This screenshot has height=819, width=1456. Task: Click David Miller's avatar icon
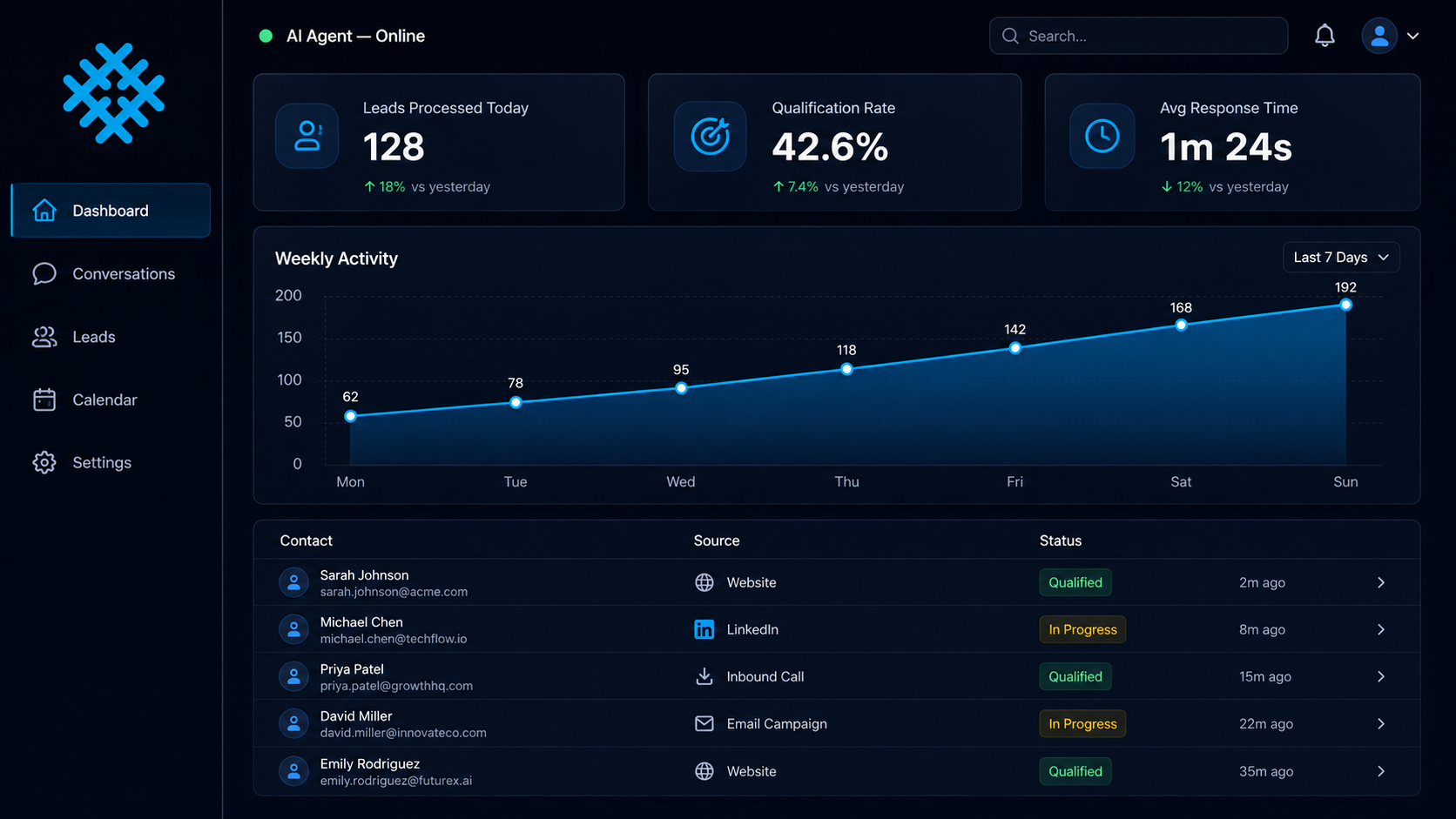tap(293, 723)
